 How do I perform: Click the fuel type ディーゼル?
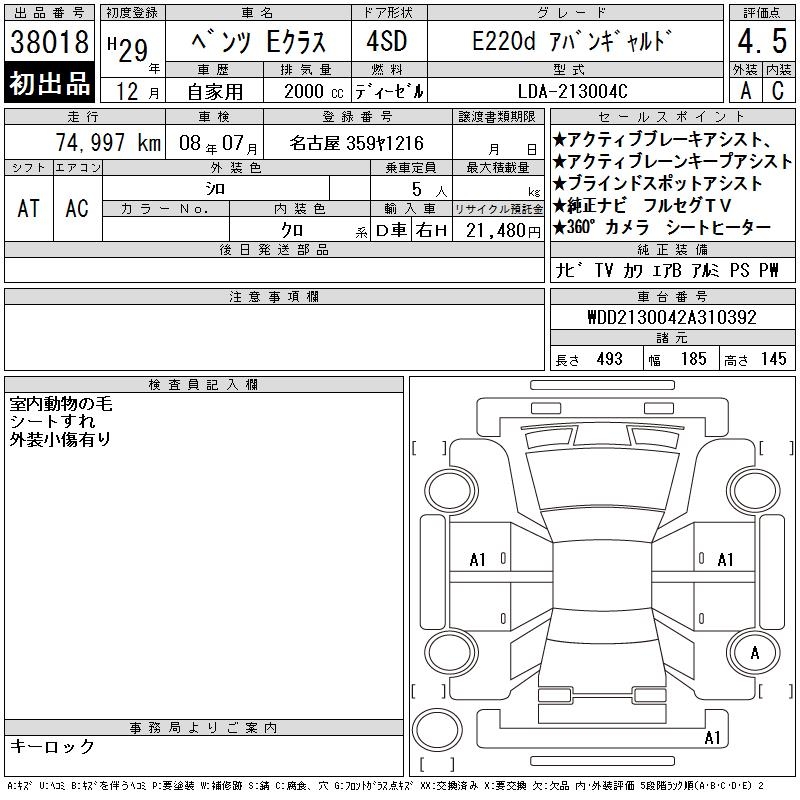[x=389, y=92]
